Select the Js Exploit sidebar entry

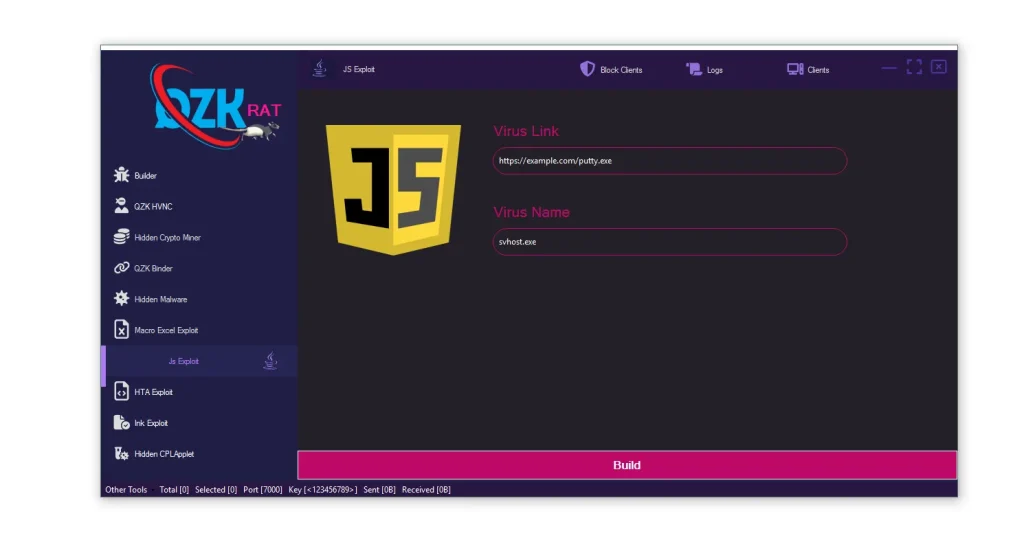click(x=201, y=361)
